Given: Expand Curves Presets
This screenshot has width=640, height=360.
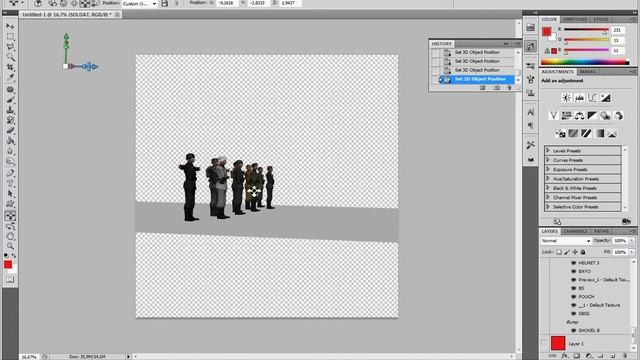Looking at the screenshot, I should pos(548,160).
